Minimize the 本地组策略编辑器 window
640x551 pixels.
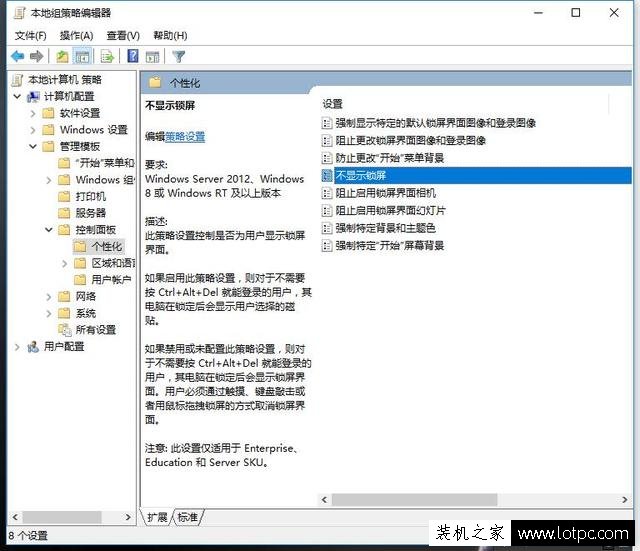tap(538, 13)
